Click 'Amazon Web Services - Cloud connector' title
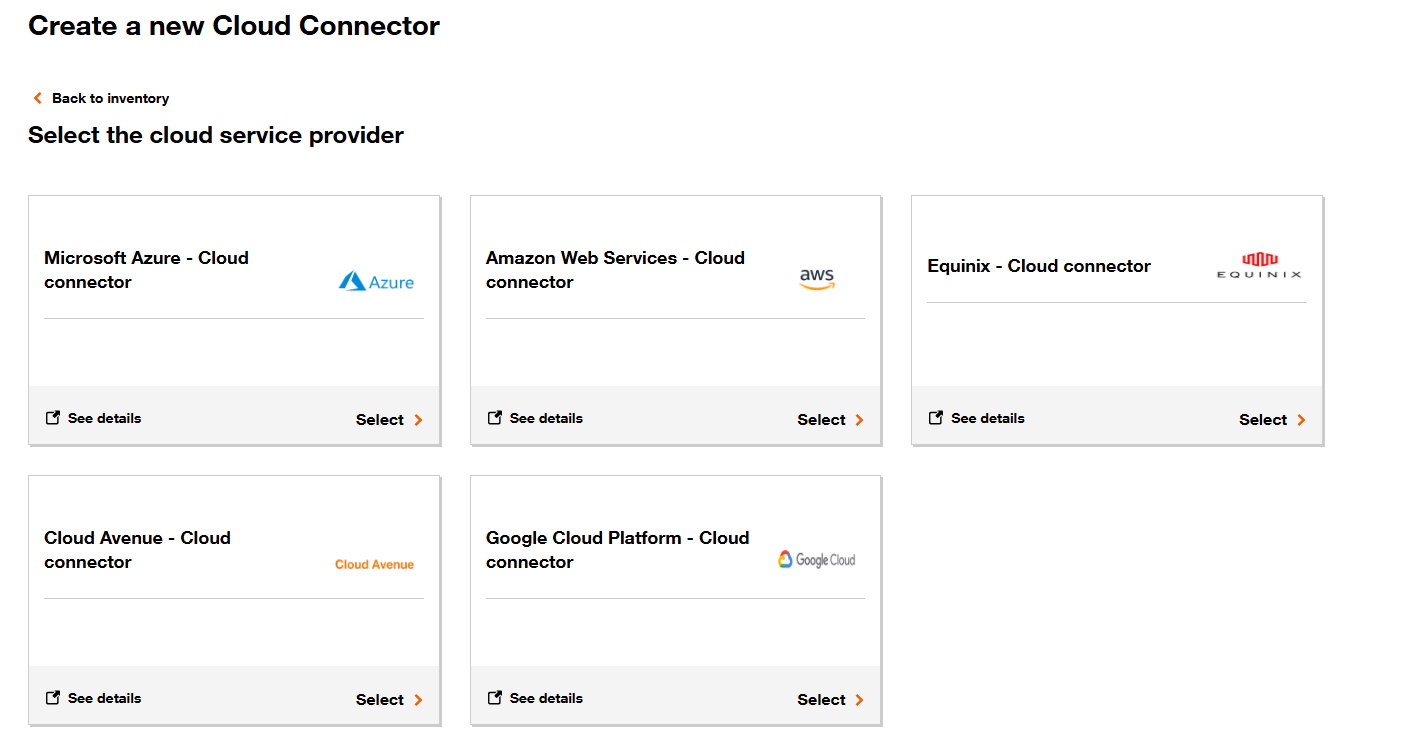Screen dimensions: 1418x736 point(615,270)
